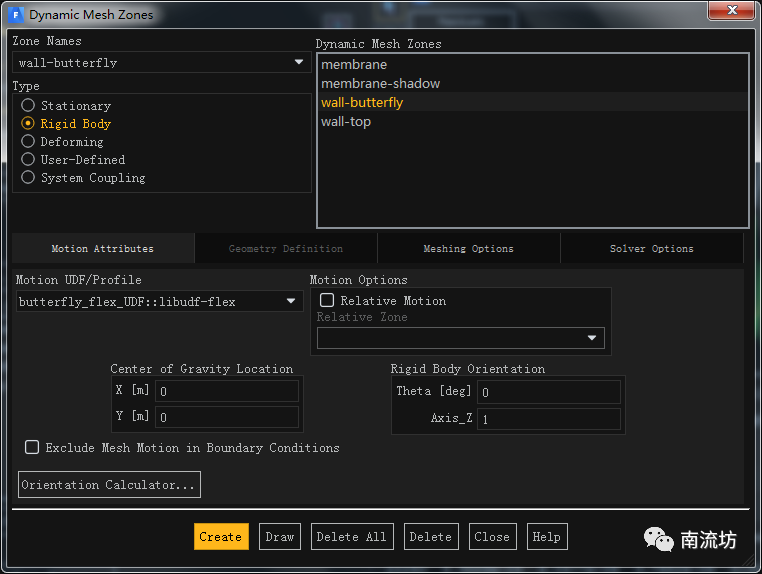This screenshot has width=762, height=574.
Task: Enable the Relative Motion checkbox
Action: click(327, 301)
